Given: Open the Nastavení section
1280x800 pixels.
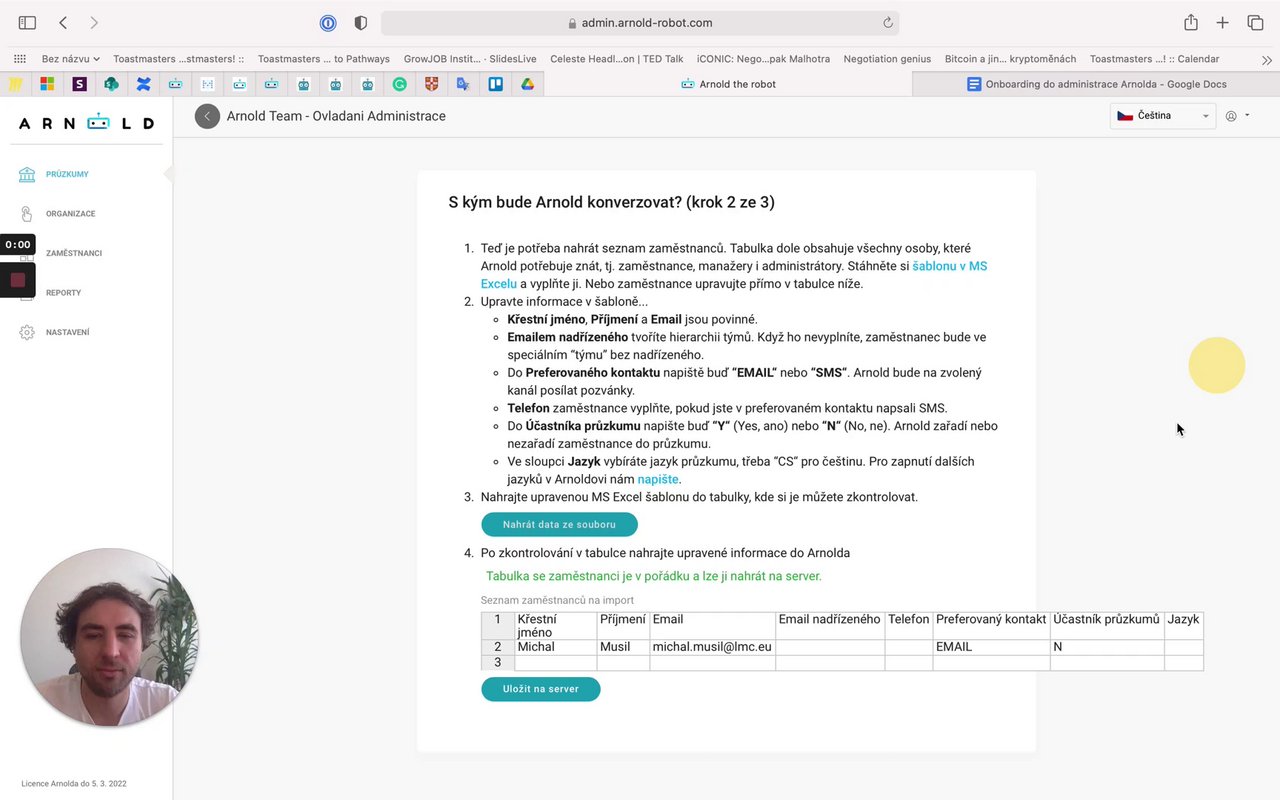Looking at the screenshot, I should point(67,332).
